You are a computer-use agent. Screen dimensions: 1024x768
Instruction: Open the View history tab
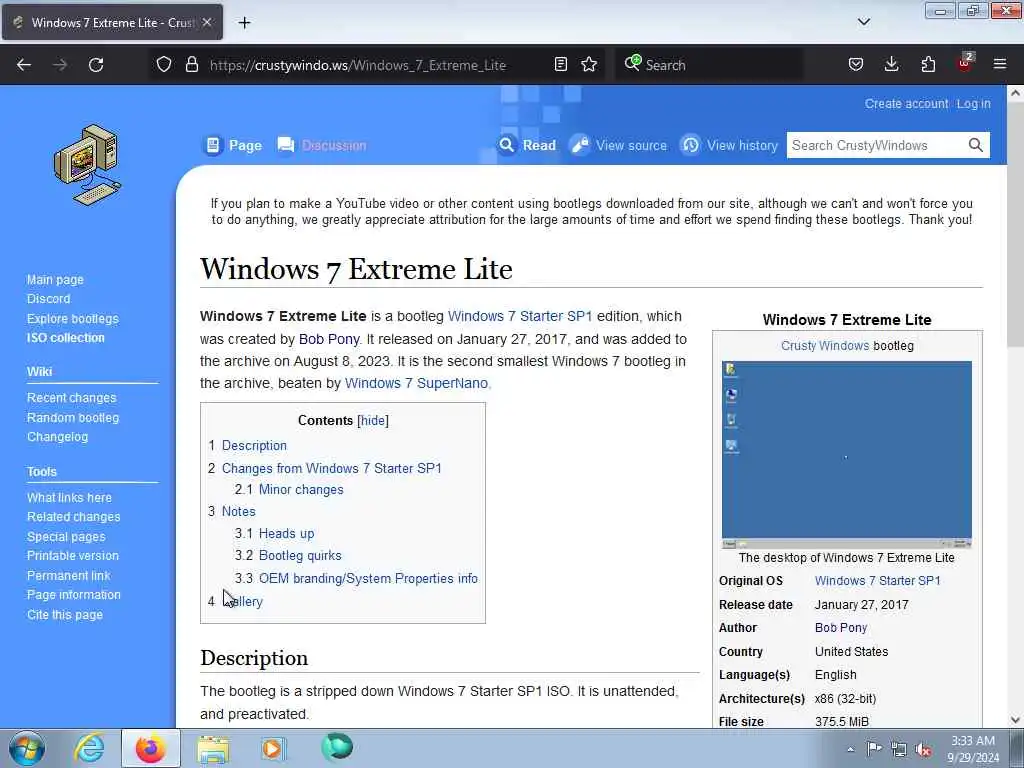tap(729, 145)
